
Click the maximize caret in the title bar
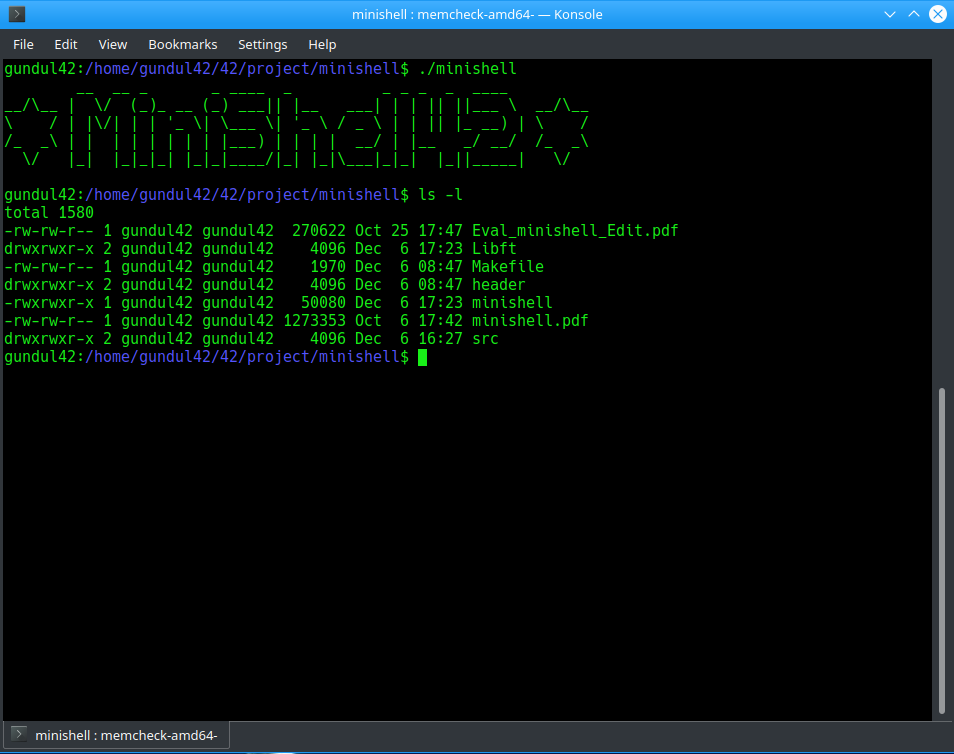tap(913, 14)
